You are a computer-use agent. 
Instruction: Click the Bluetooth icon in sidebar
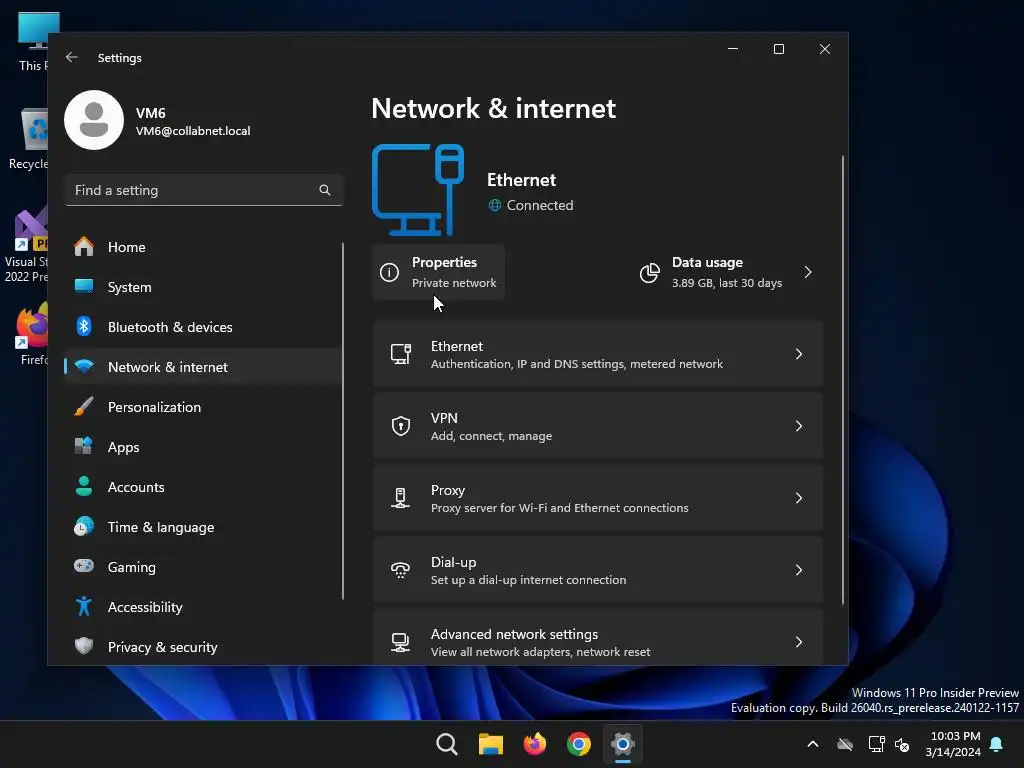[84, 327]
